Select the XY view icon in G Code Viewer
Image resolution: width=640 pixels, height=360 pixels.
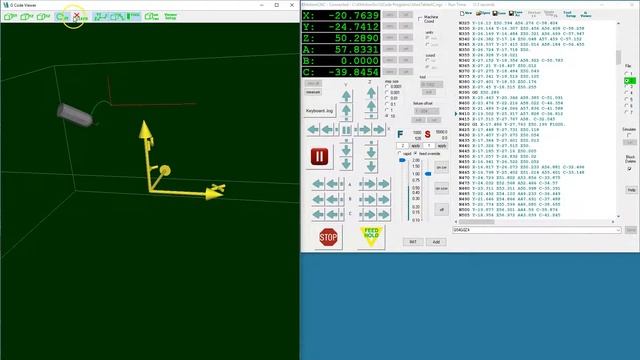(x=10, y=16)
